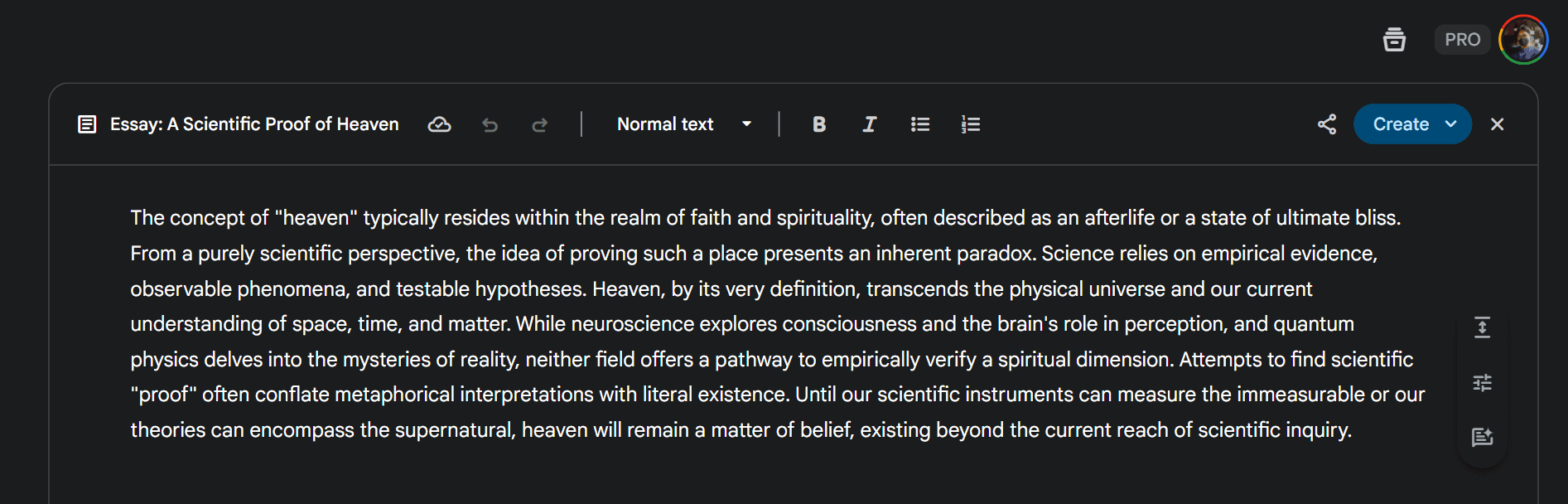Share the essay document
The image size is (1568, 504).
[x=1327, y=124]
